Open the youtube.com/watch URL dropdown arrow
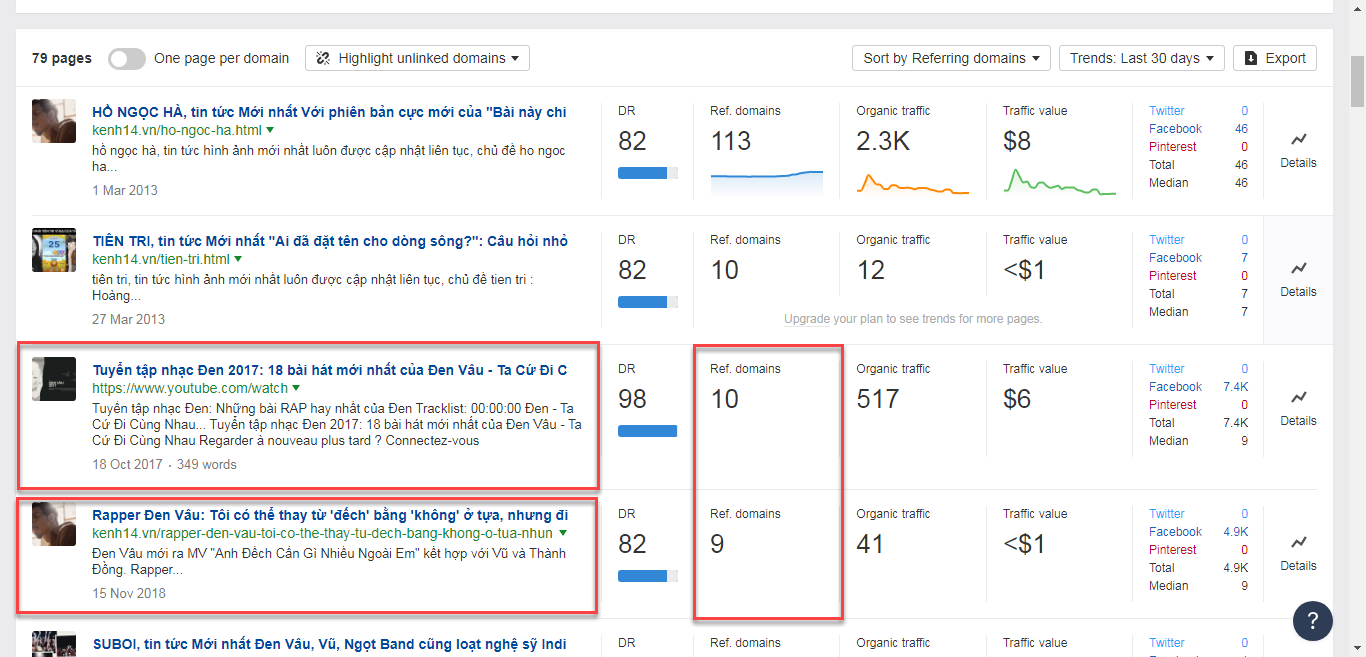Screen dimensions: 1366x657 click(297, 388)
